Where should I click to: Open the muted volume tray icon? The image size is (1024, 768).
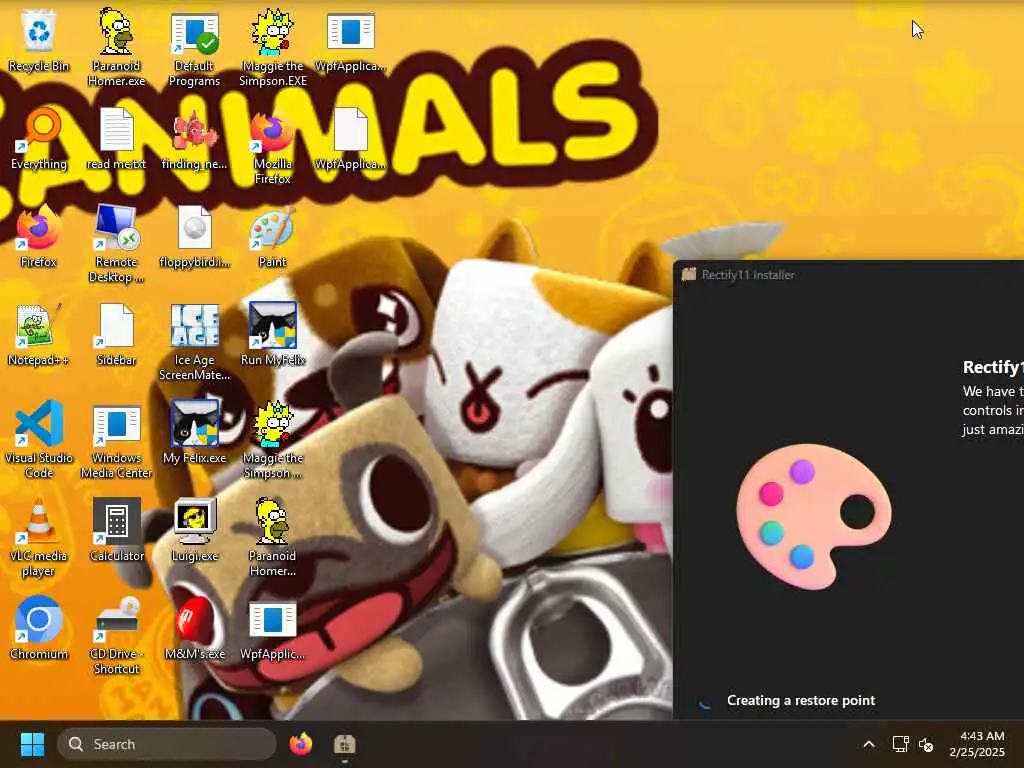point(926,744)
